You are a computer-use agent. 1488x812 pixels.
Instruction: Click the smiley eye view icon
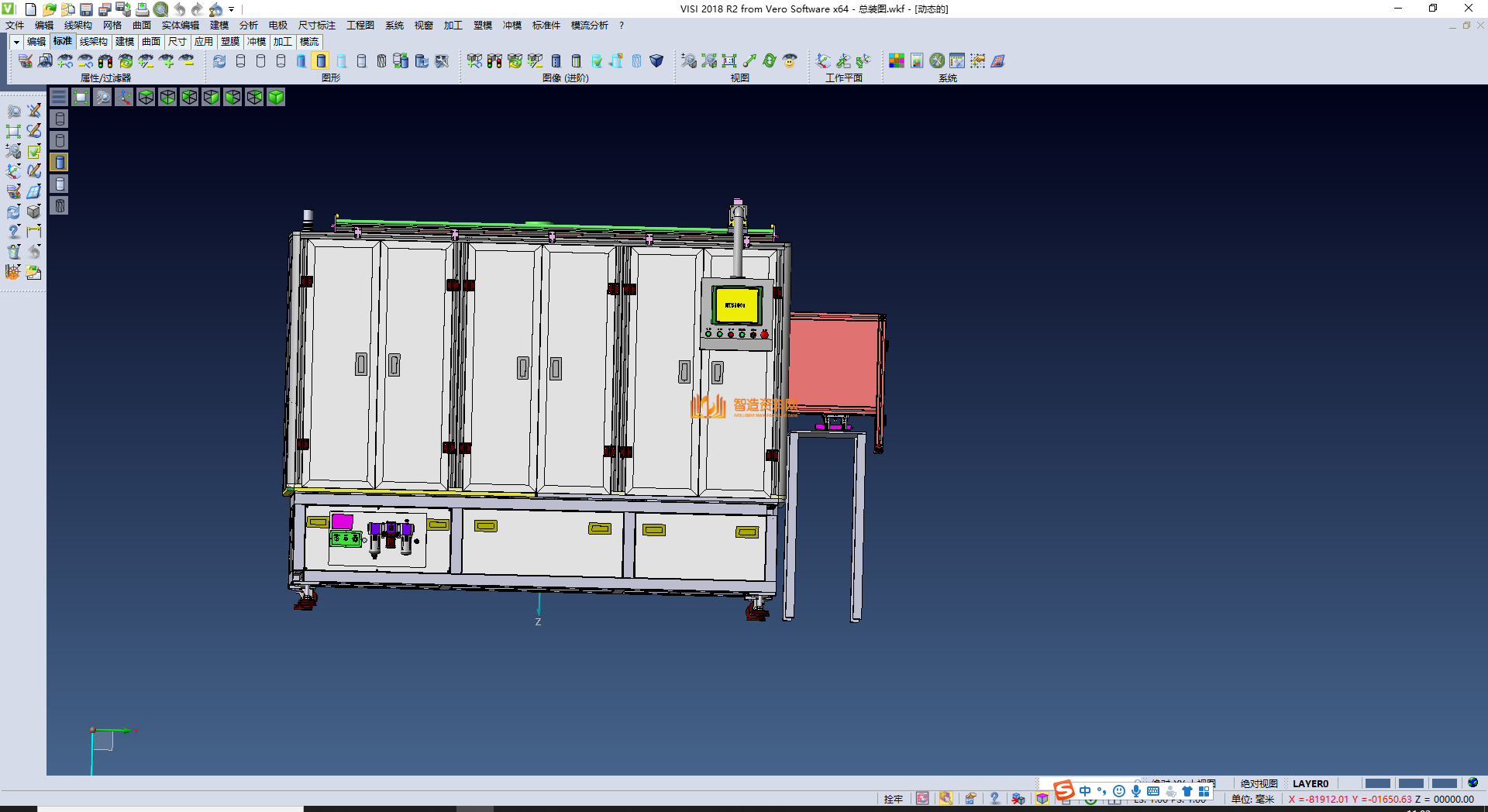790,61
